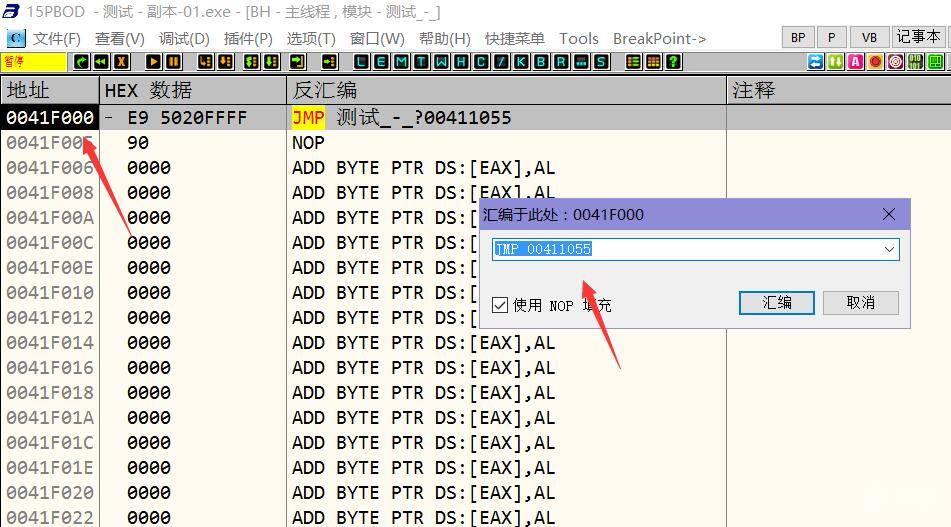Image resolution: width=951 pixels, height=527 pixels.
Task: Click the target bullseye icon
Action: tap(896, 62)
